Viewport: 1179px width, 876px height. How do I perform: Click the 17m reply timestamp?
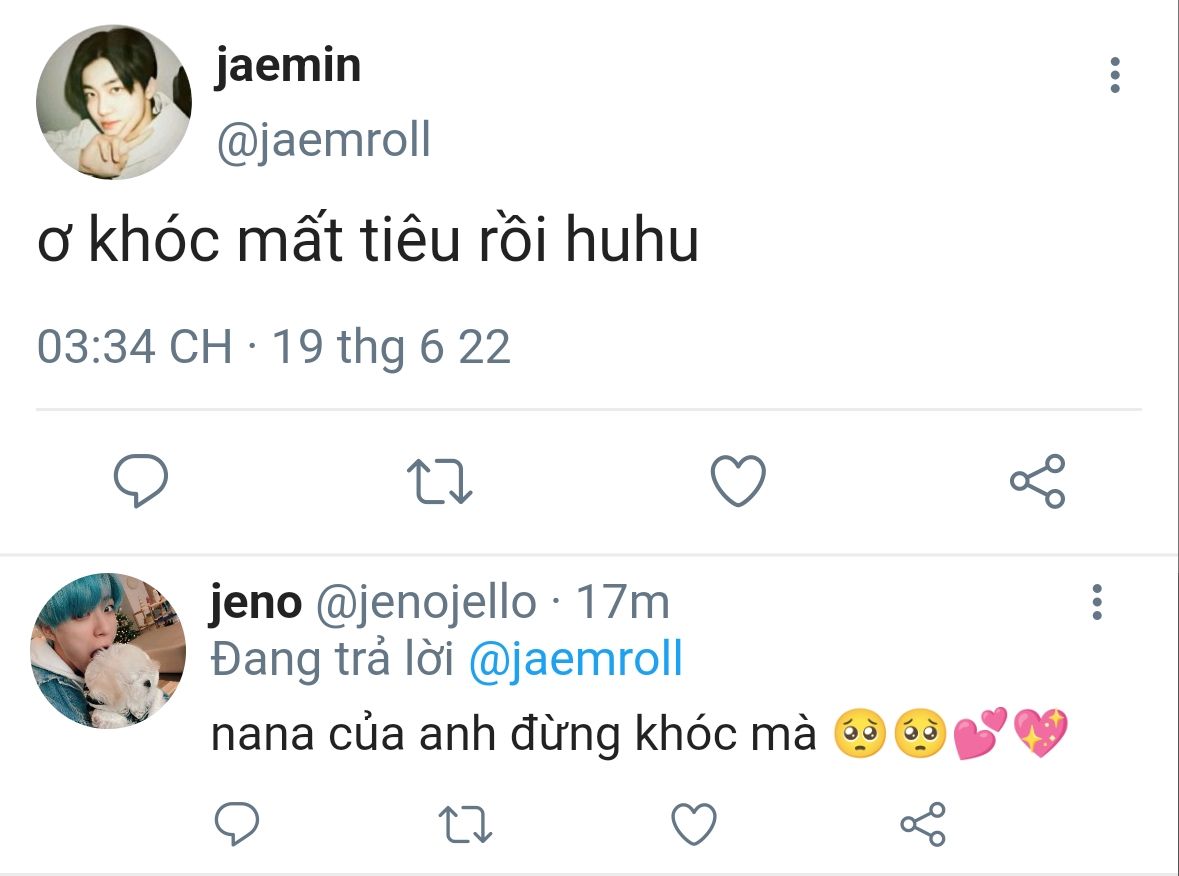623,603
